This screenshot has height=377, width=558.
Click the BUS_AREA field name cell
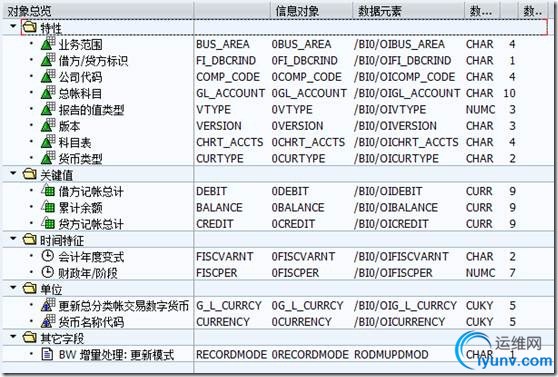click(x=223, y=44)
